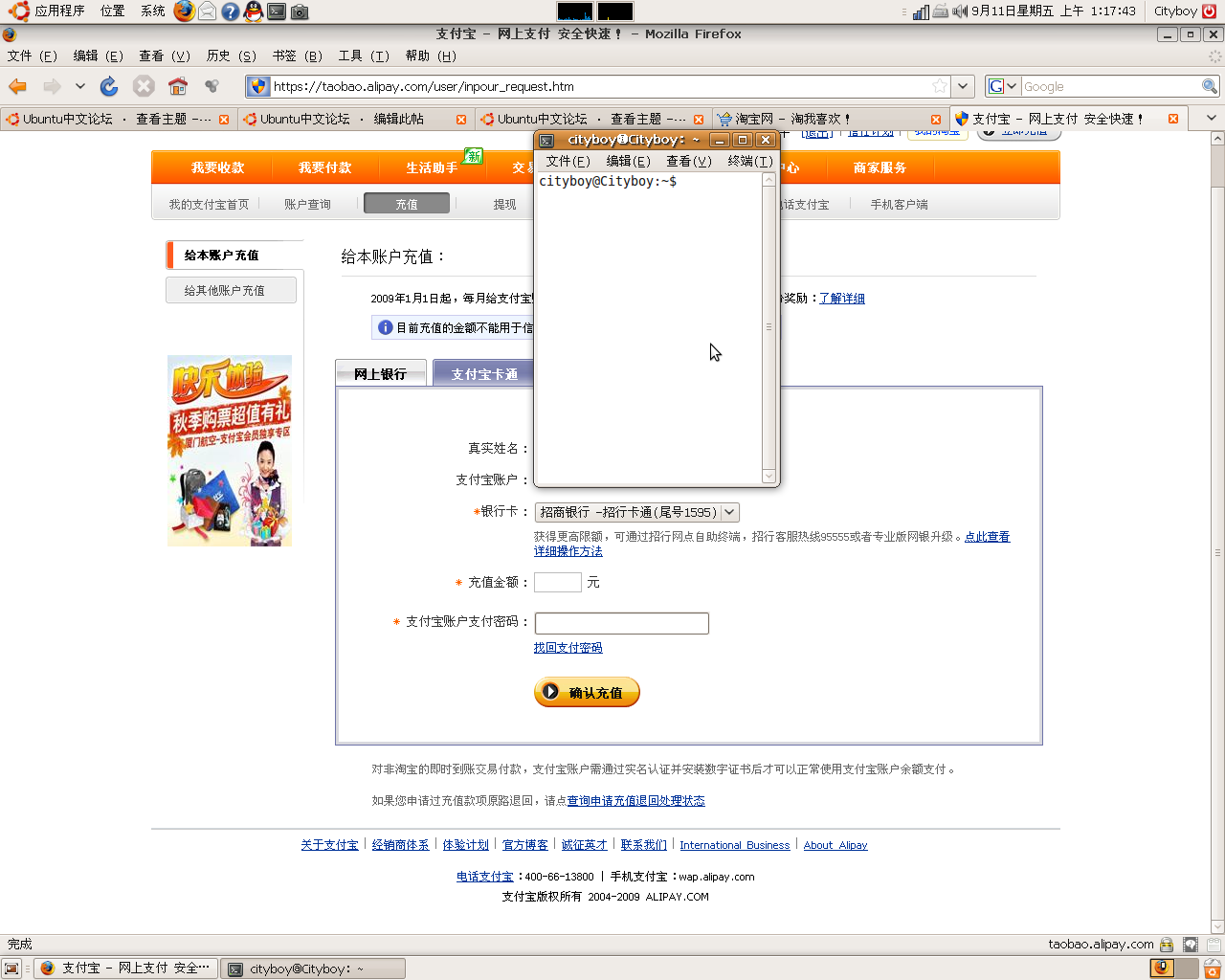Open Firefox 工具 (T) tools menu

tap(364, 56)
